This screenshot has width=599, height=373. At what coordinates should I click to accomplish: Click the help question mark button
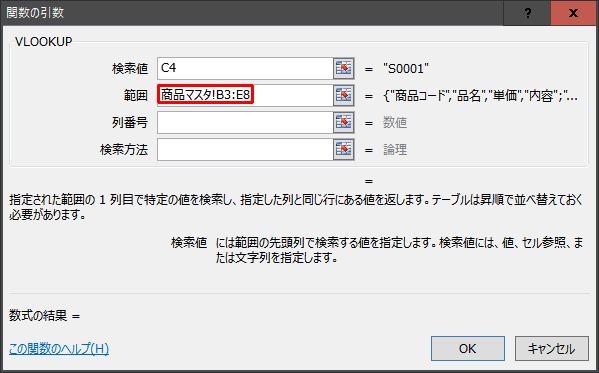pos(528,13)
